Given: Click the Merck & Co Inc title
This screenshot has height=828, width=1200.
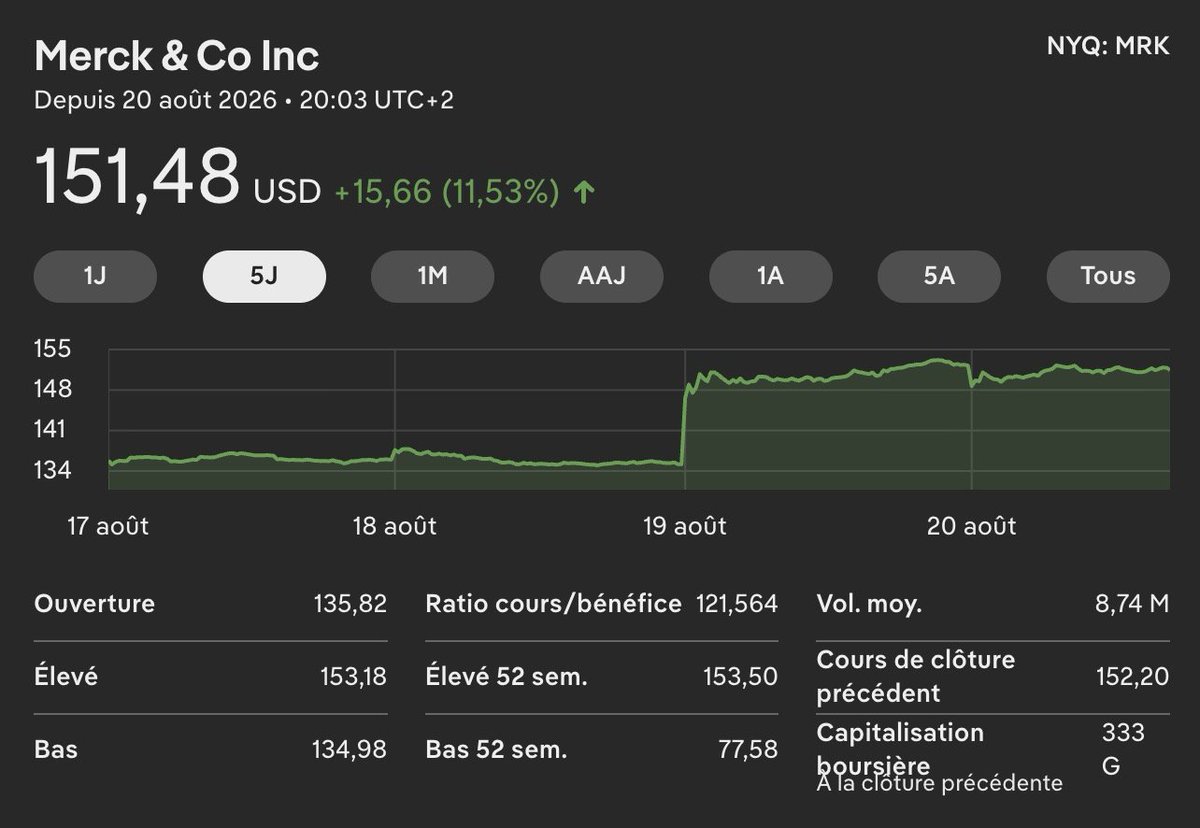Looking at the screenshot, I should click(177, 56).
